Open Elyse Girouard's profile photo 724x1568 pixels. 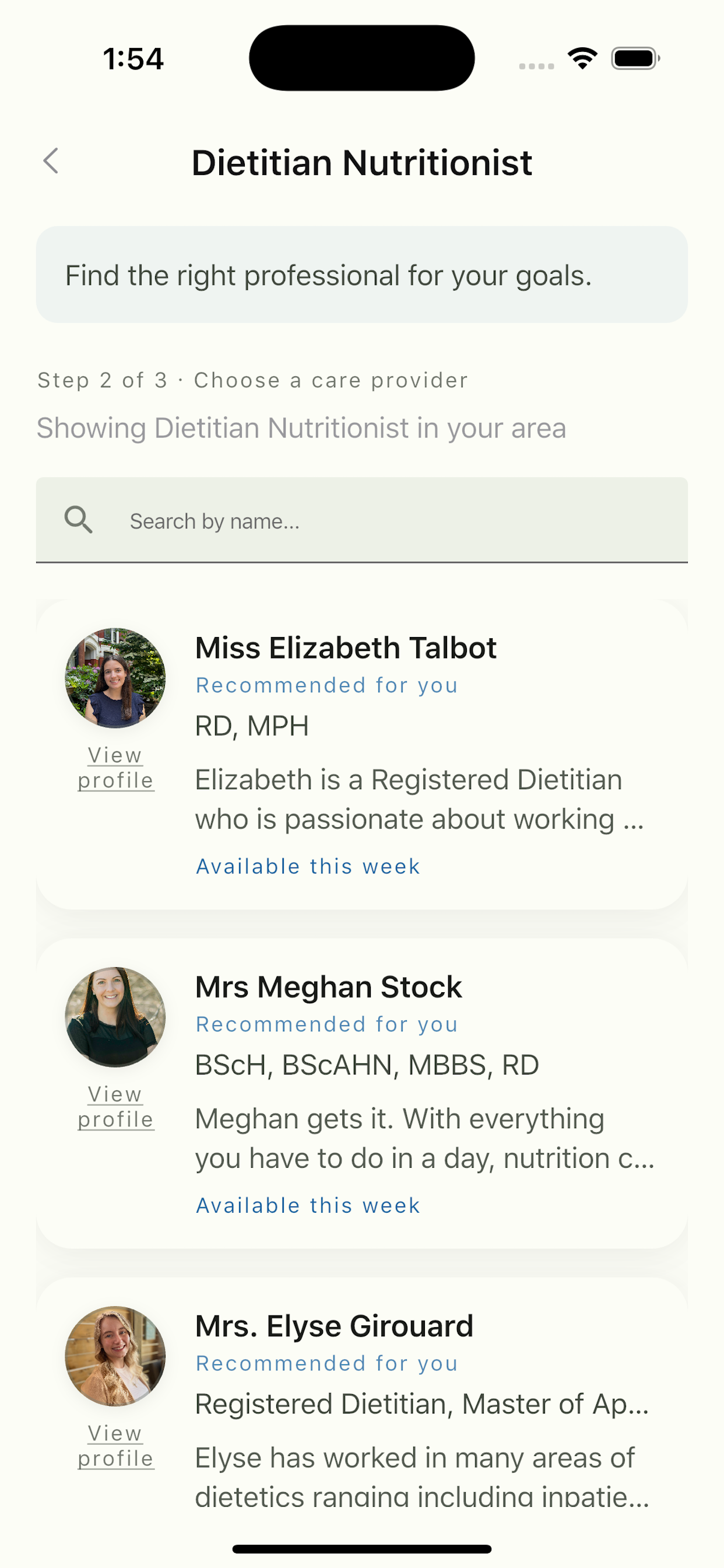115,1356
